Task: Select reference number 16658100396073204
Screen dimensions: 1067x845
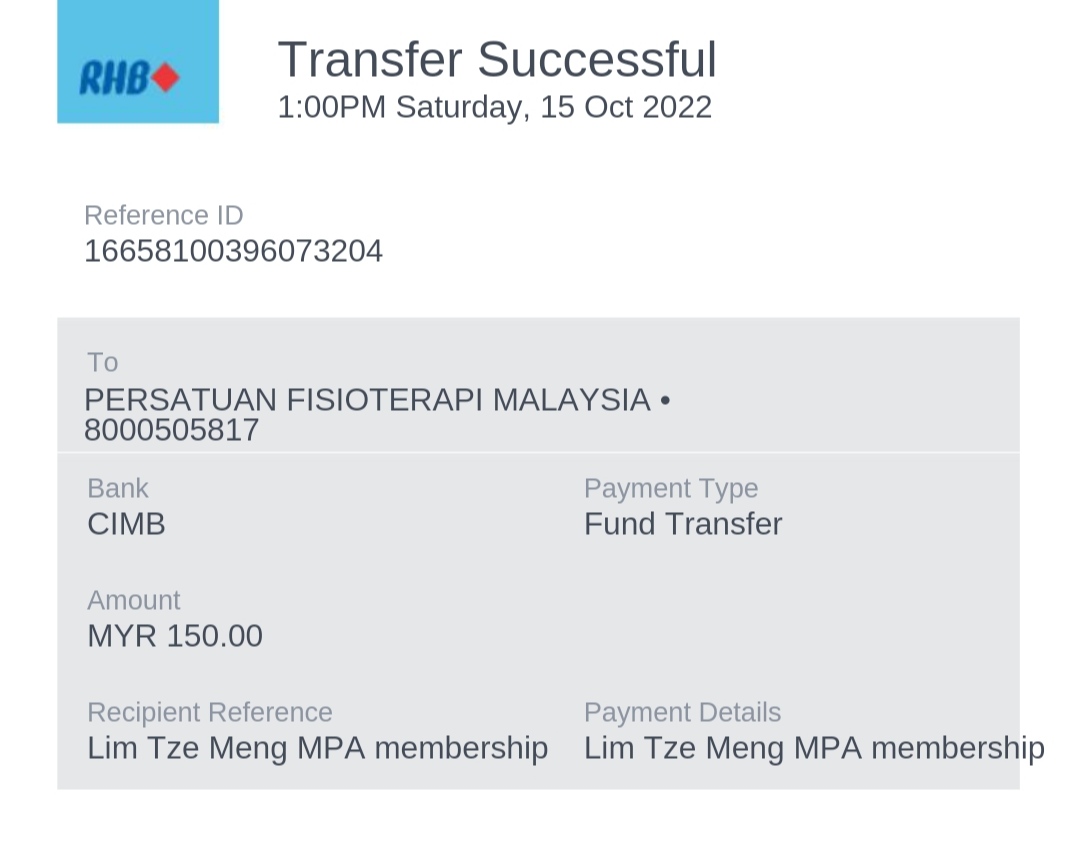Action: tap(233, 251)
